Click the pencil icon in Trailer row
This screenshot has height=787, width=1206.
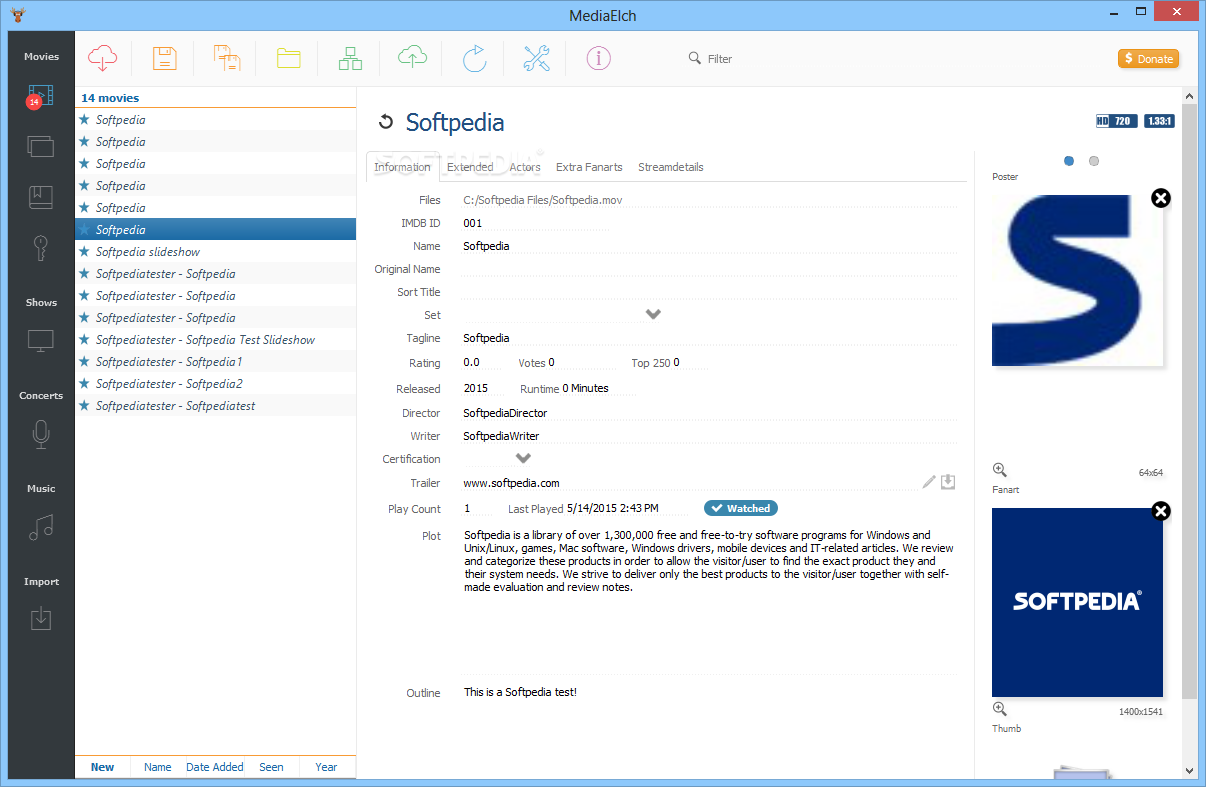[929, 482]
